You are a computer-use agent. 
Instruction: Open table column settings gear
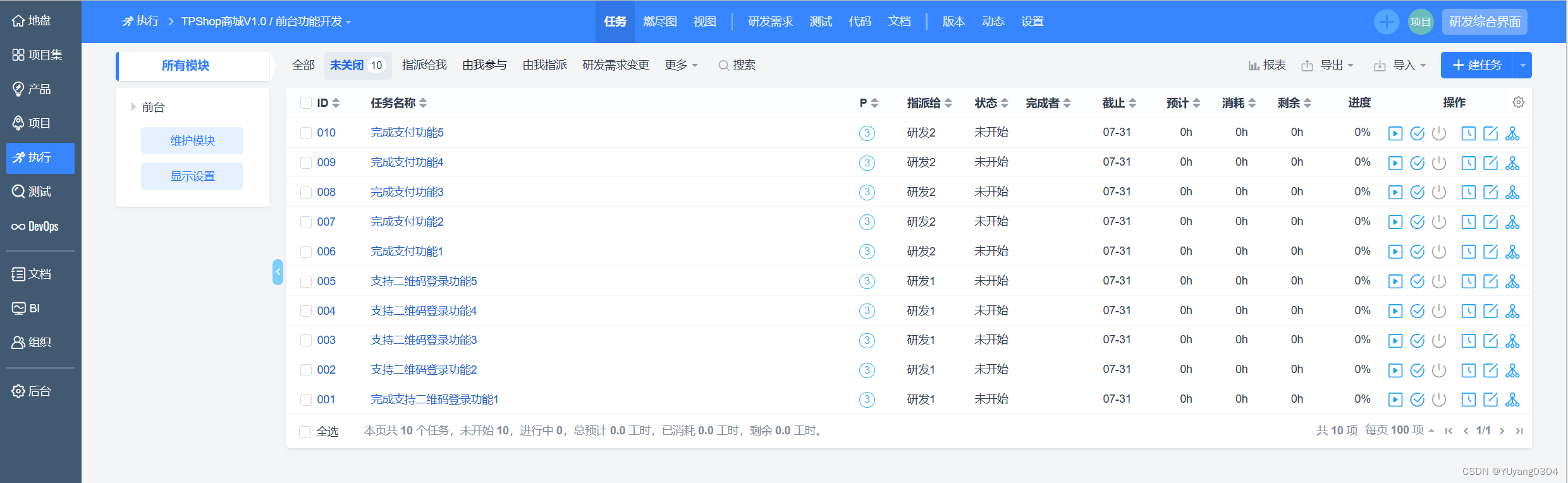tap(1518, 102)
